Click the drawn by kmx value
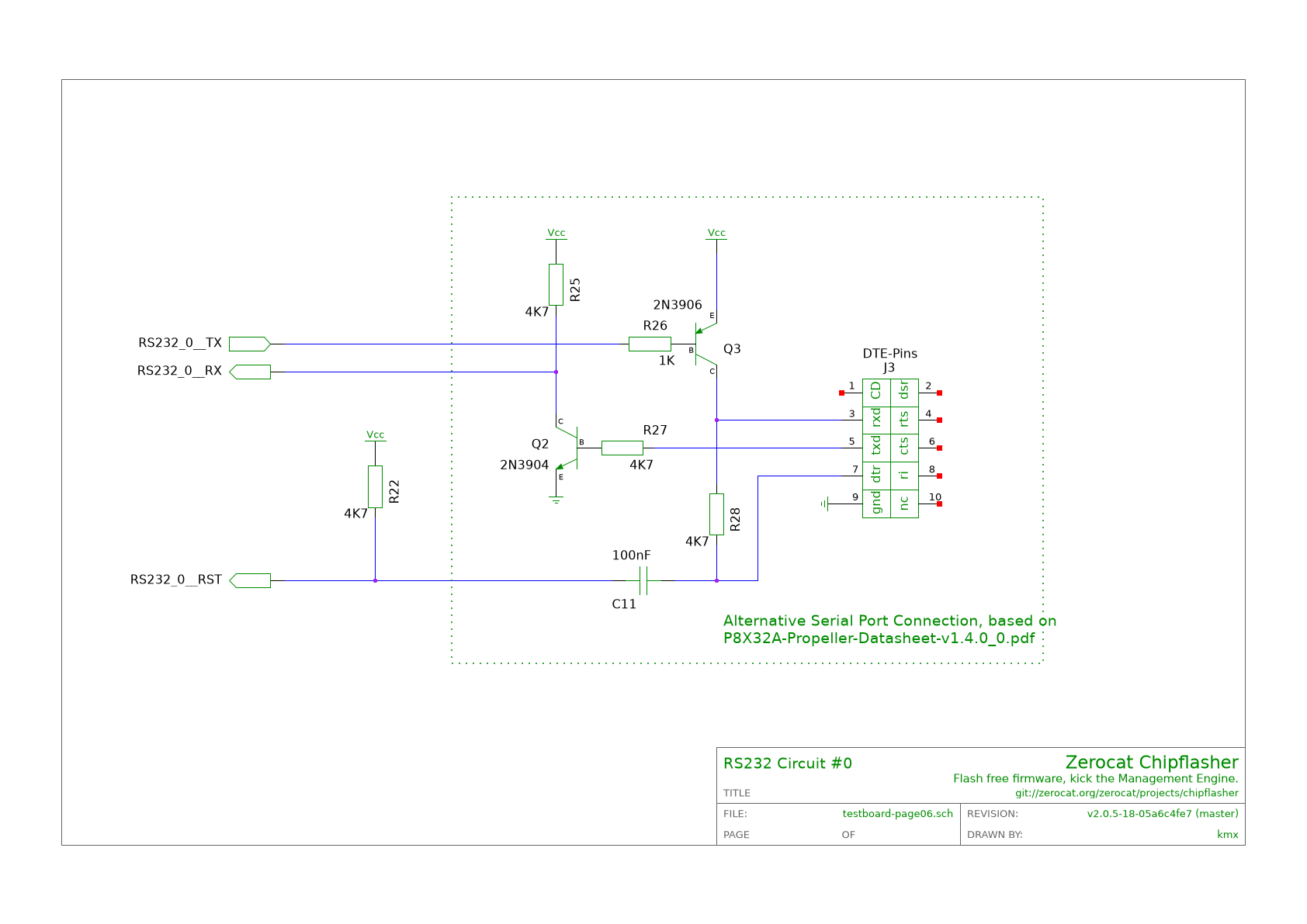 click(x=1228, y=835)
